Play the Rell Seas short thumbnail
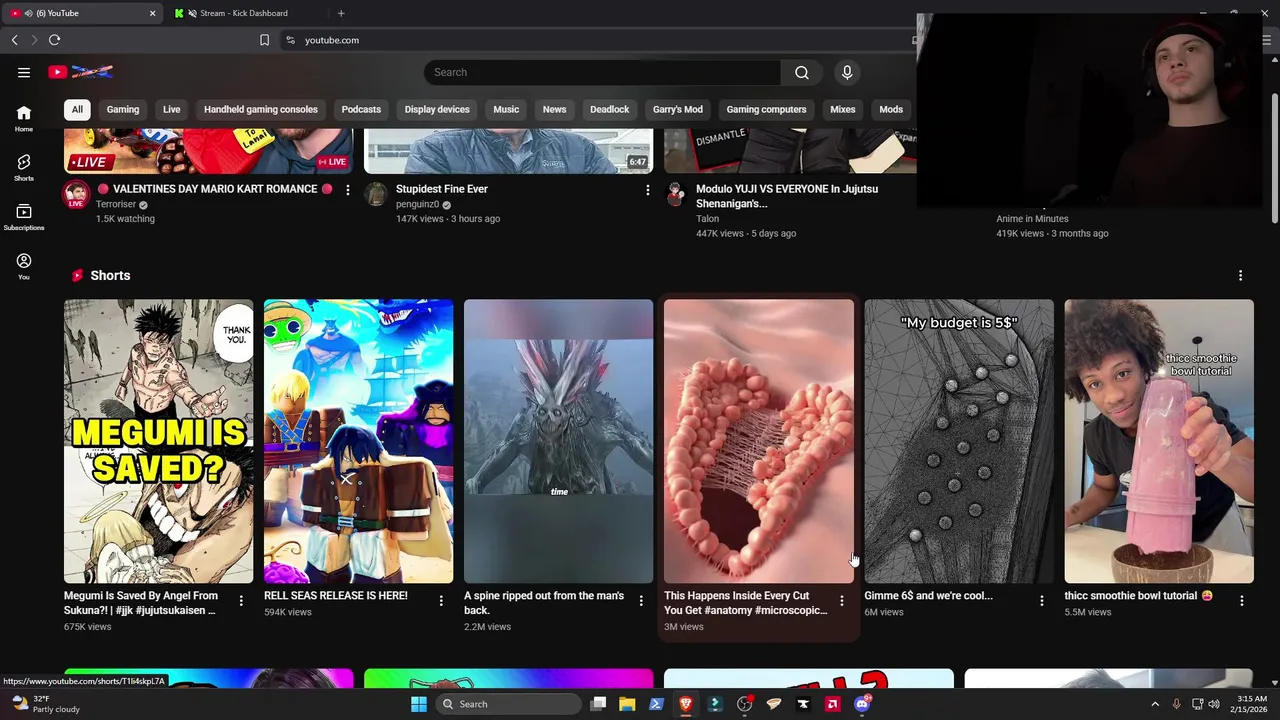This screenshot has height=720, width=1280. [x=359, y=441]
